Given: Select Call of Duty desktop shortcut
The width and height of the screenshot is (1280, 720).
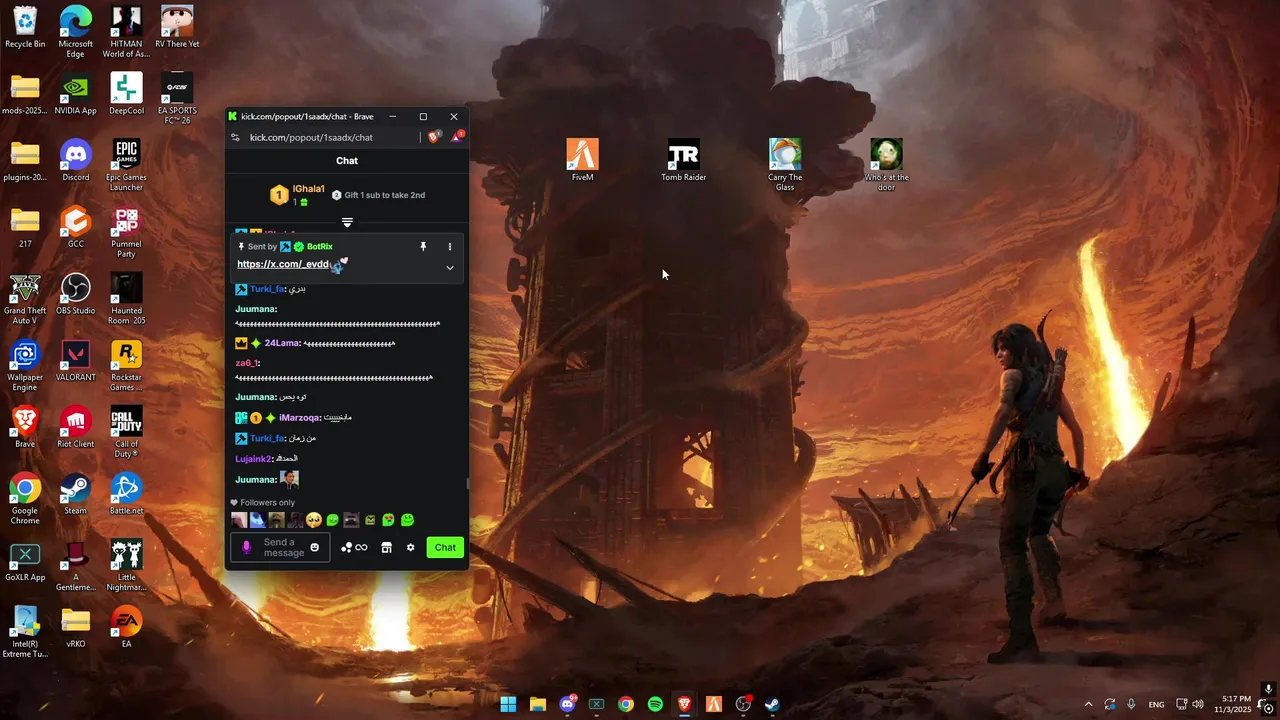Looking at the screenshot, I should 126,433.
